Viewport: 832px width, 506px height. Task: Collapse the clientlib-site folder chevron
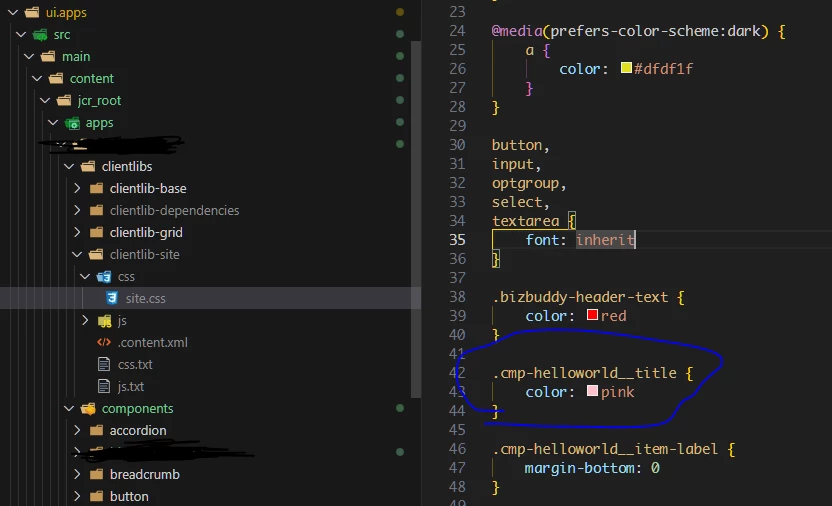77,254
